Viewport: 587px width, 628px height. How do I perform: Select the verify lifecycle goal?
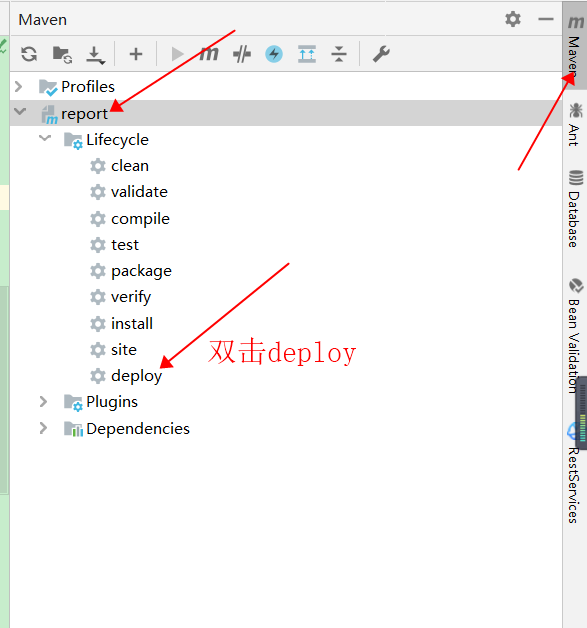131,298
